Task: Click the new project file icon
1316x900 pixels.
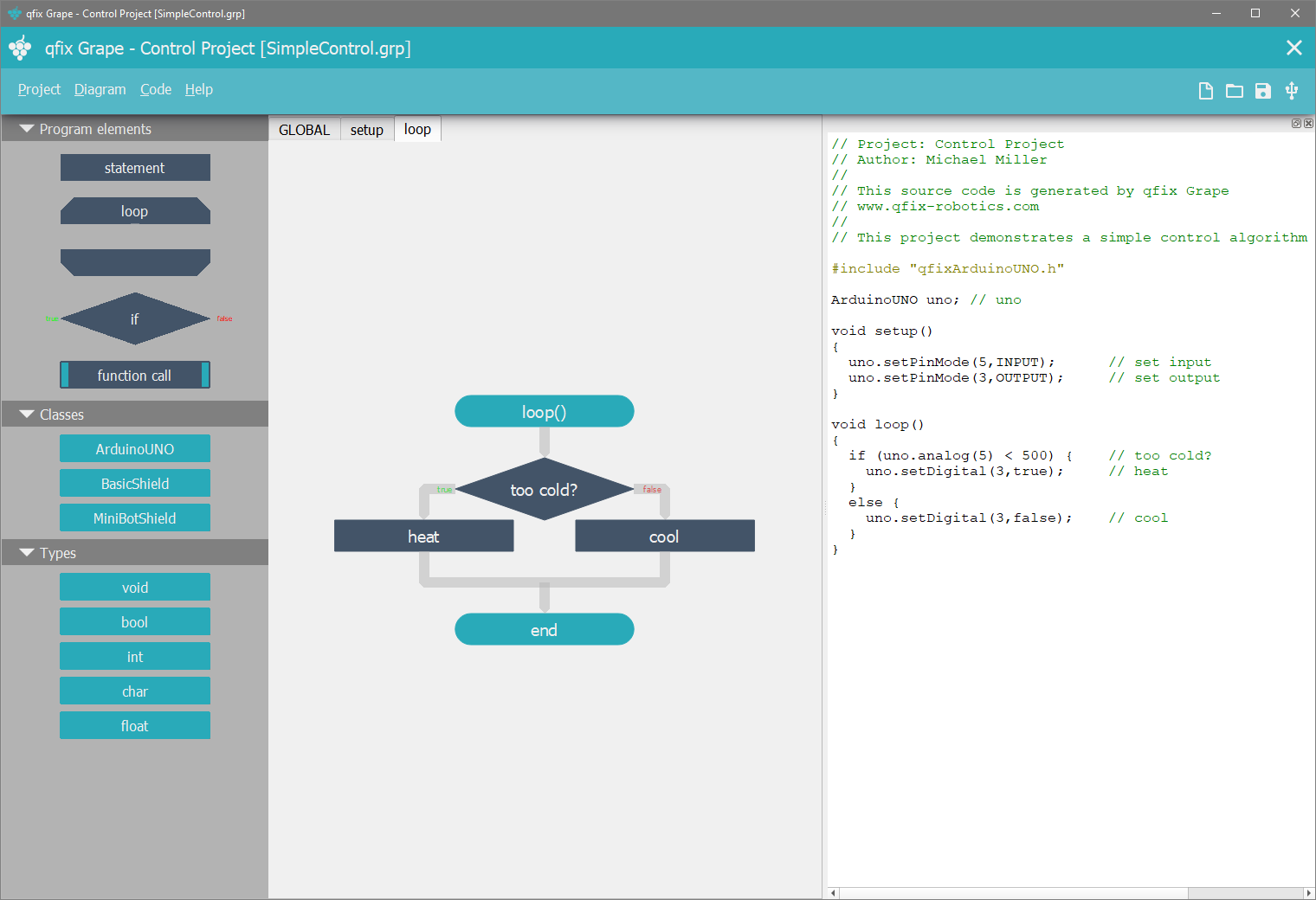Action: coord(1205,91)
